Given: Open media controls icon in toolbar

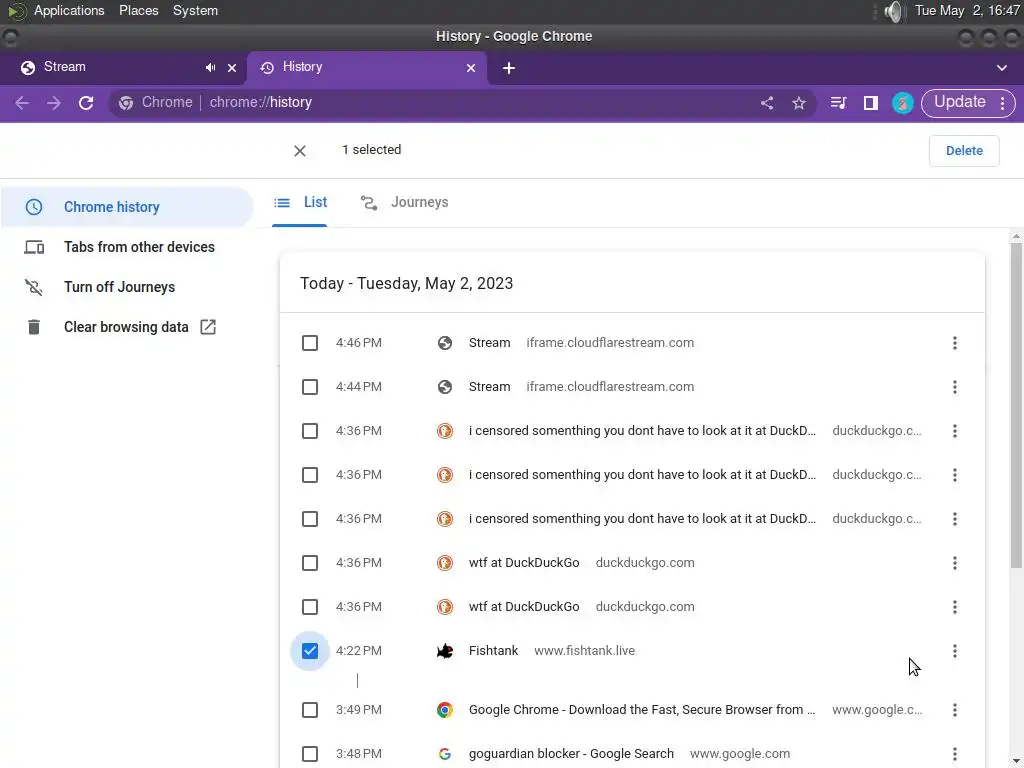Looking at the screenshot, I should [x=839, y=103].
